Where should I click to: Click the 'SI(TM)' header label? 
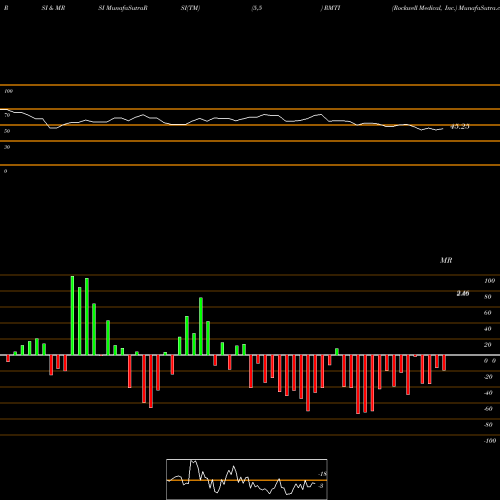[x=190, y=8]
